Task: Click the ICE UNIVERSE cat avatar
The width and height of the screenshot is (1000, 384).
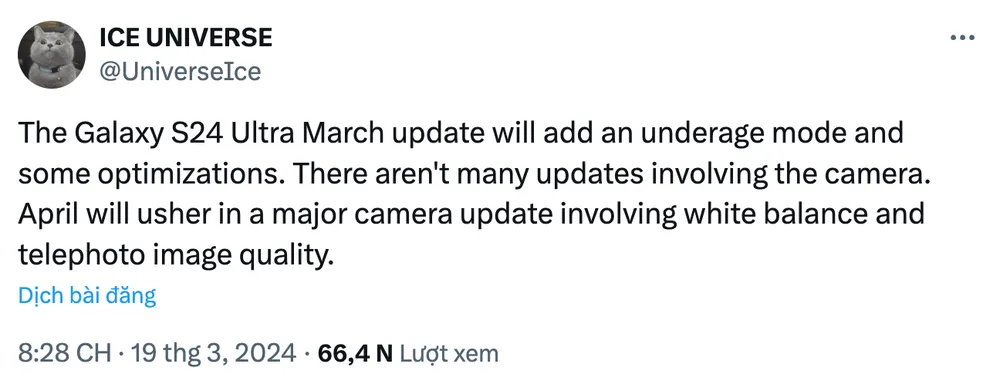Action: (51, 54)
